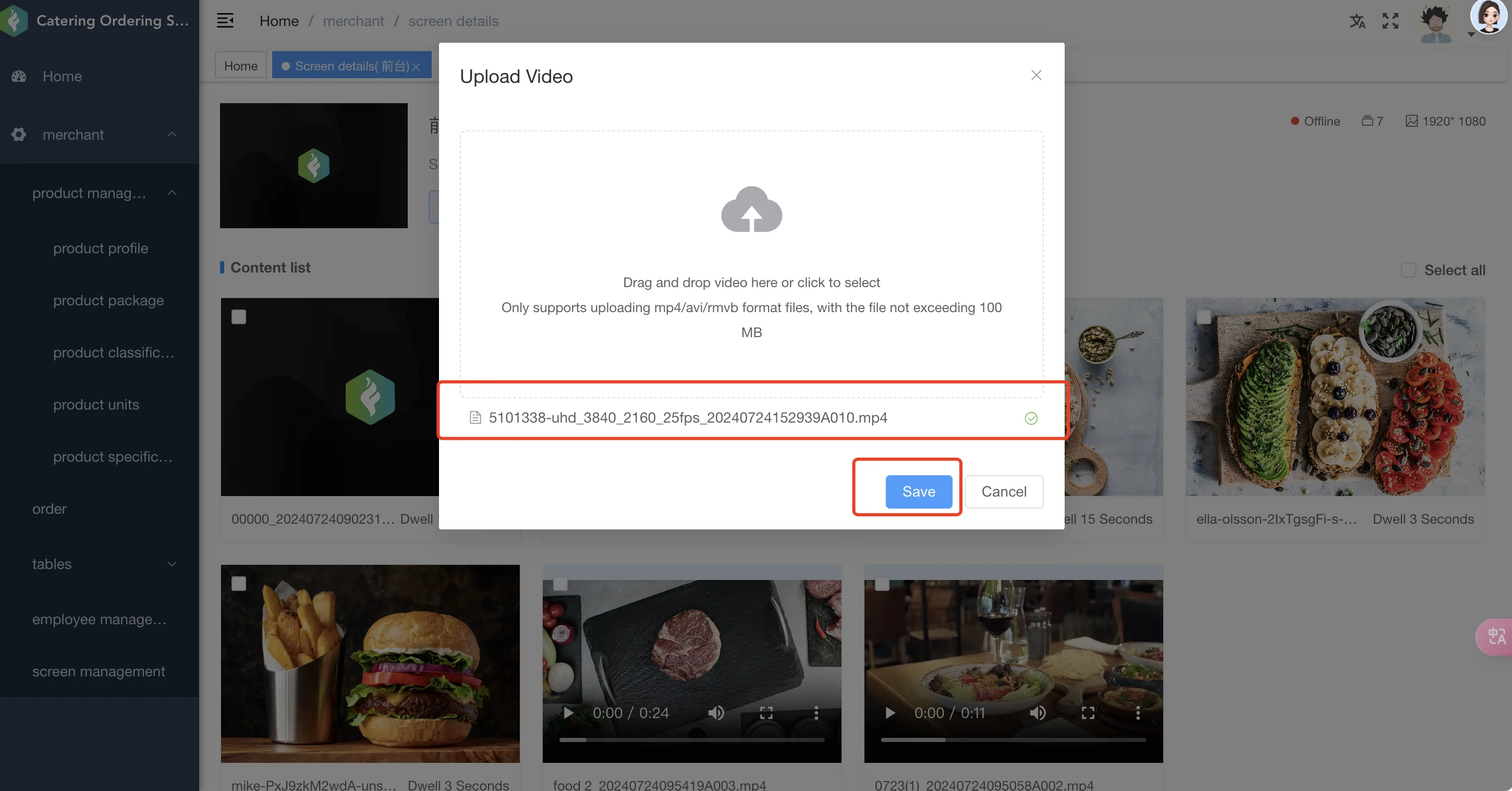Screen dimensions: 1512x791
Task: Mute the 0723(1) video
Action: [1038, 713]
